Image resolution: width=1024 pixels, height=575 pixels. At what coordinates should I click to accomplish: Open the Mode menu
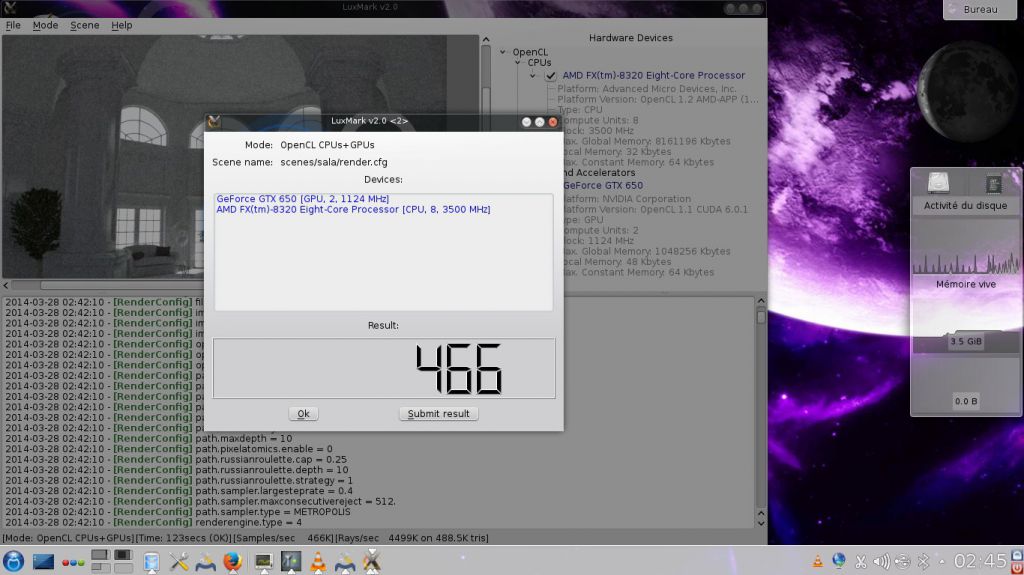click(x=45, y=25)
